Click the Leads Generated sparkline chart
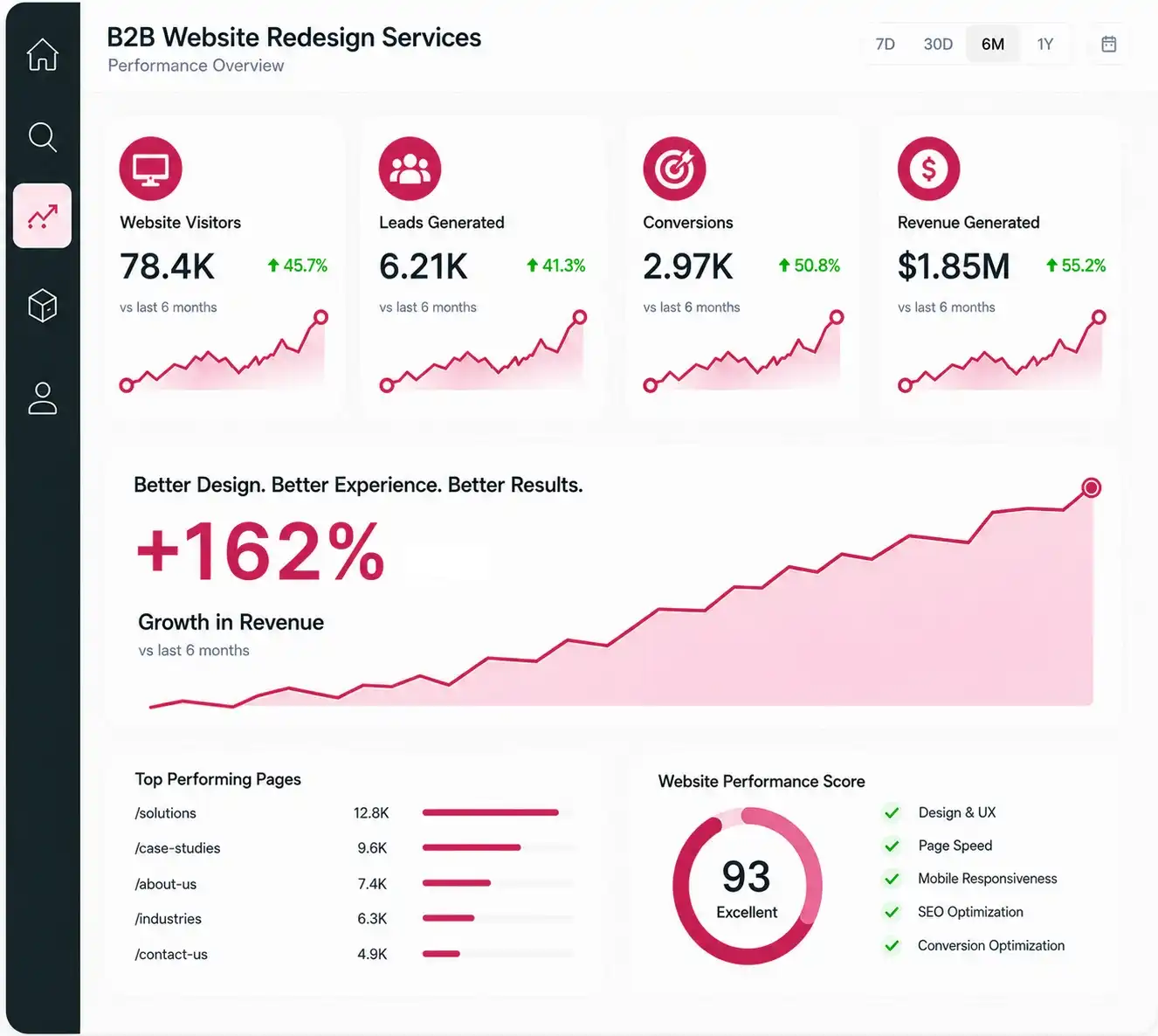Image resolution: width=1158 pixels, height=1036 pixels. pos(483,351)
